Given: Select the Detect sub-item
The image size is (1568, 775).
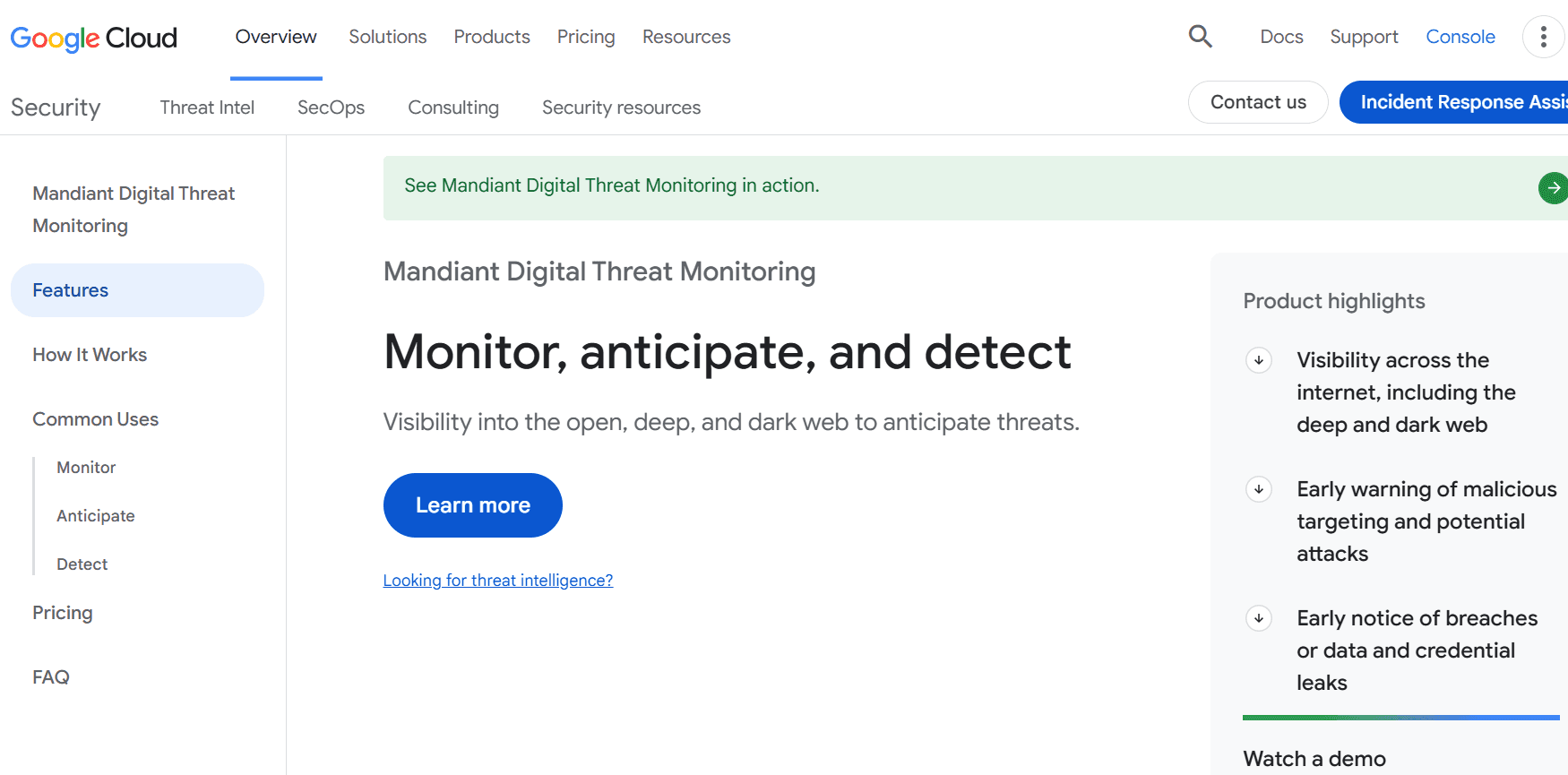Looking at the screenshot, I should point(82,564).
